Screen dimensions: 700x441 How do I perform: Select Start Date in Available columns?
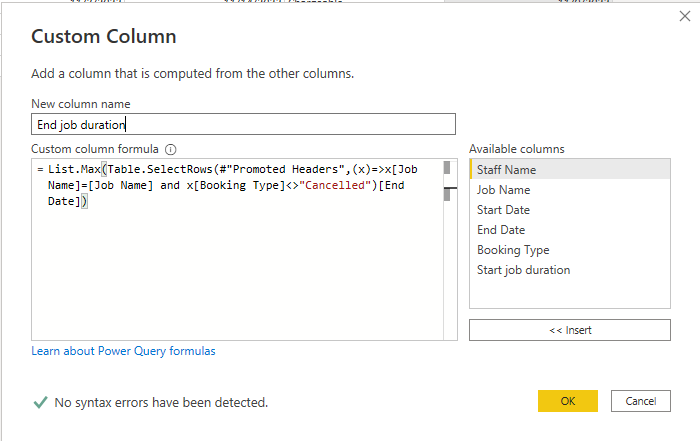point(570,210)
